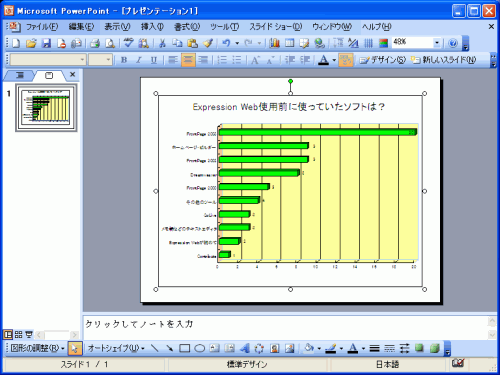Insert a horizontal text box
This screenshot has height=375, width=500.
tap(215, 348)
